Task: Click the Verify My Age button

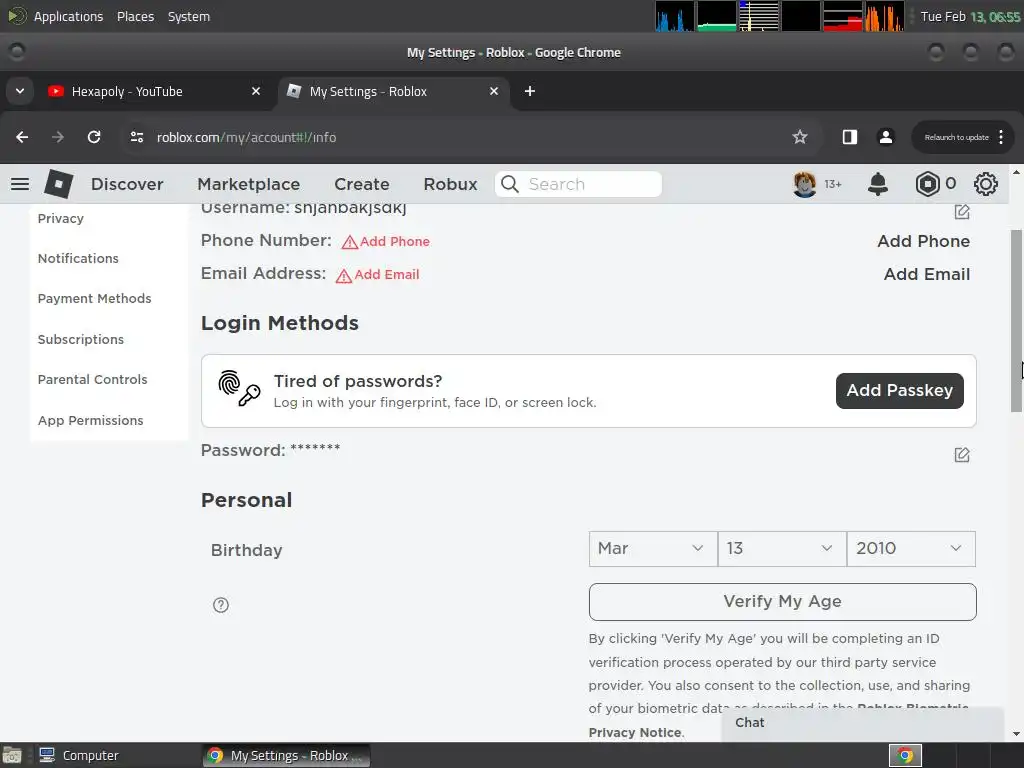Action: pyautogui.click(x=782, y=601)
